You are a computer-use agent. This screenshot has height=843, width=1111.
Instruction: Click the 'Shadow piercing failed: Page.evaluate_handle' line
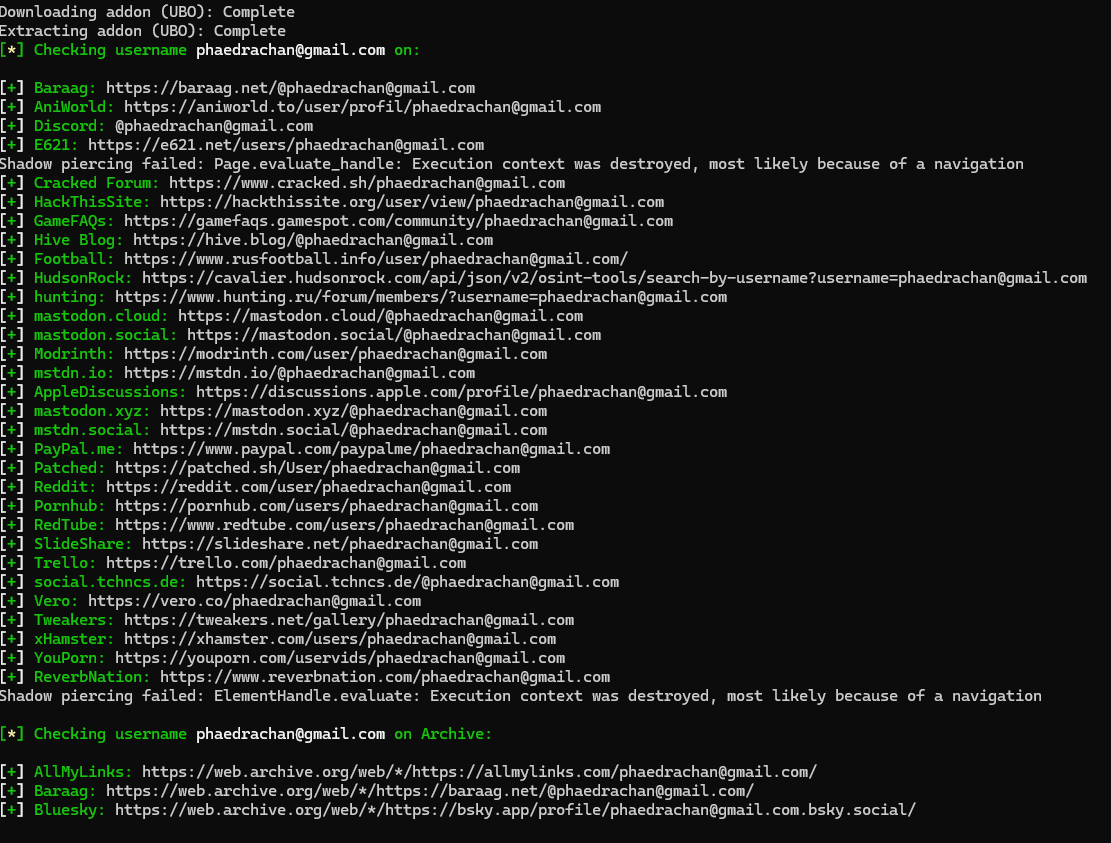click(512, 164)
